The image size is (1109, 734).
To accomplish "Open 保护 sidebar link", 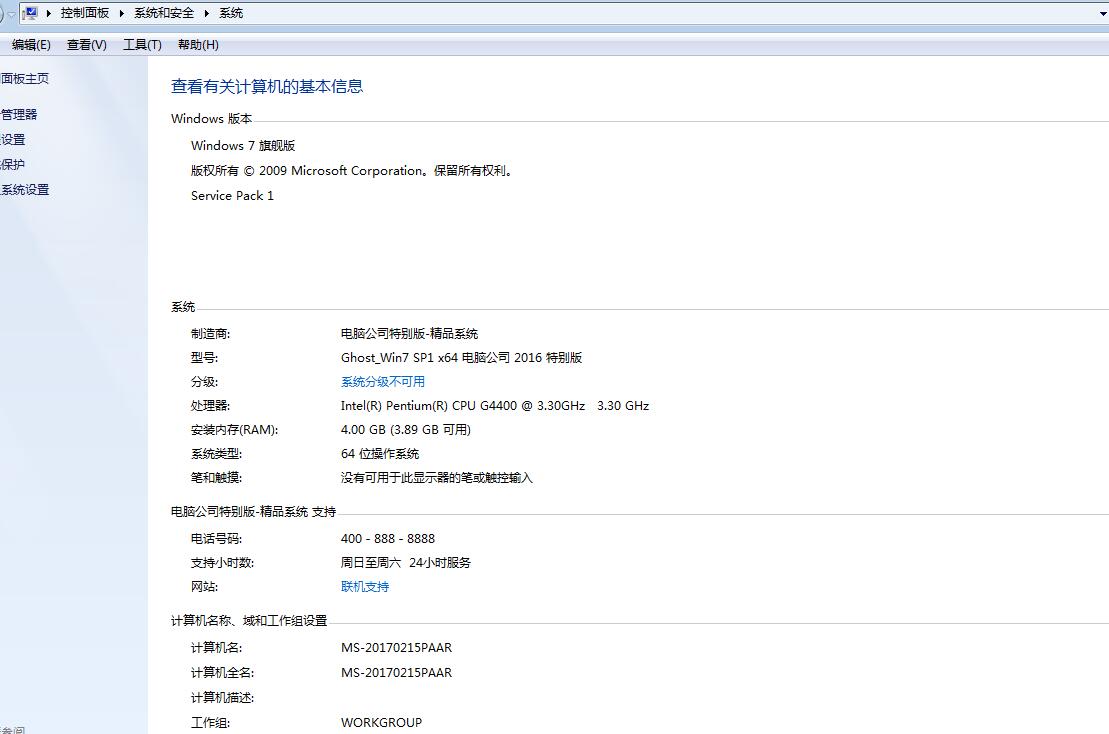I will (13, 165).
